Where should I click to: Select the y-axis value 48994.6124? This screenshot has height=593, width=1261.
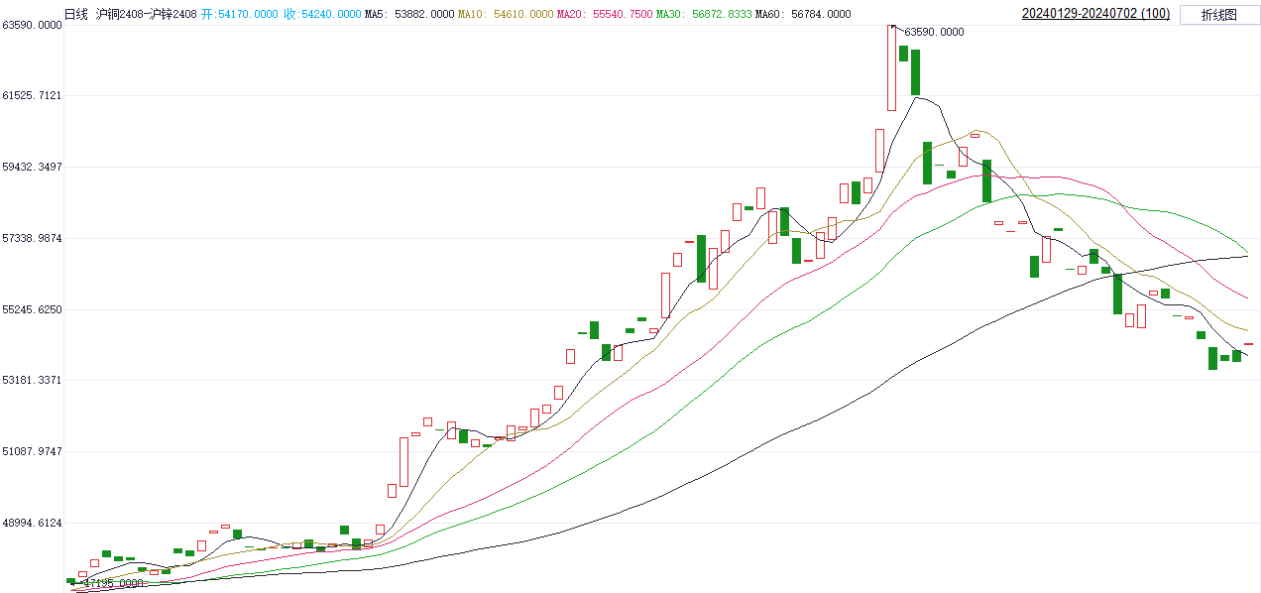coord(33,523)
